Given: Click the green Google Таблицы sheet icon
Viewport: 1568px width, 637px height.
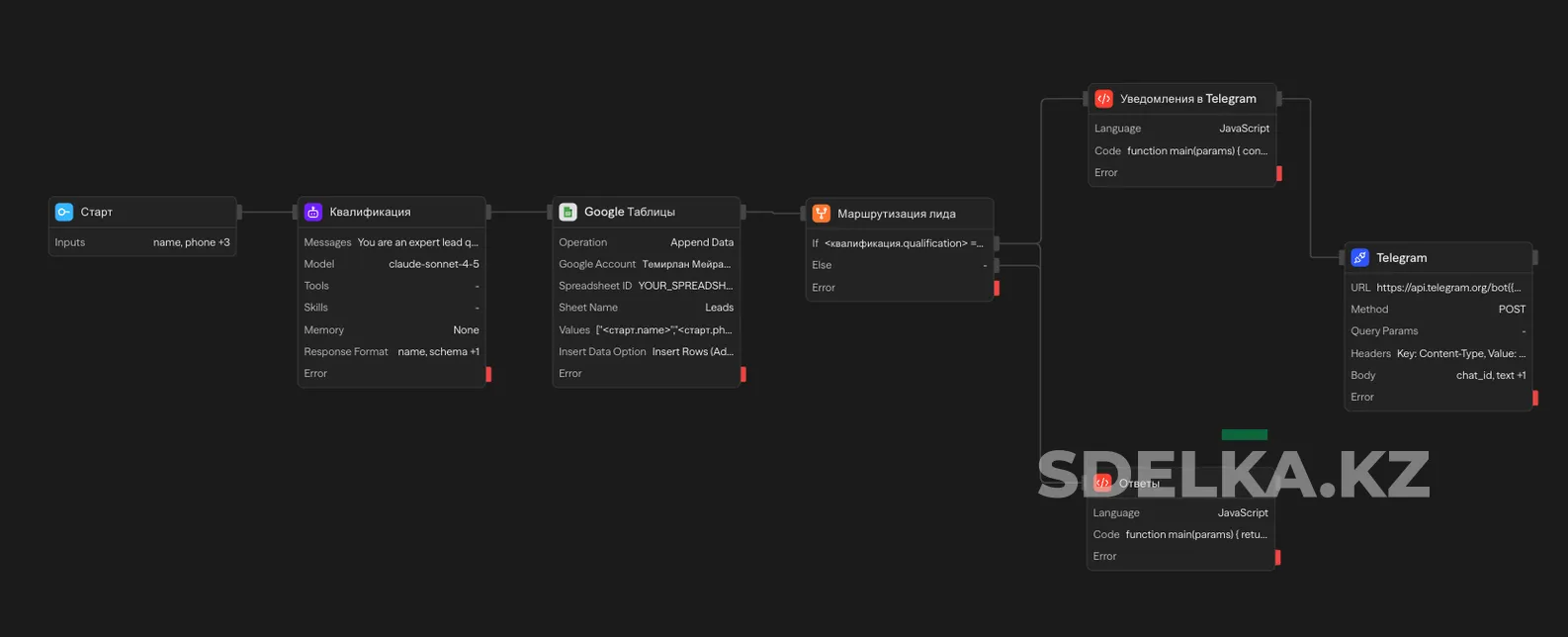Looking at the screenshot, I should (567, 212).
